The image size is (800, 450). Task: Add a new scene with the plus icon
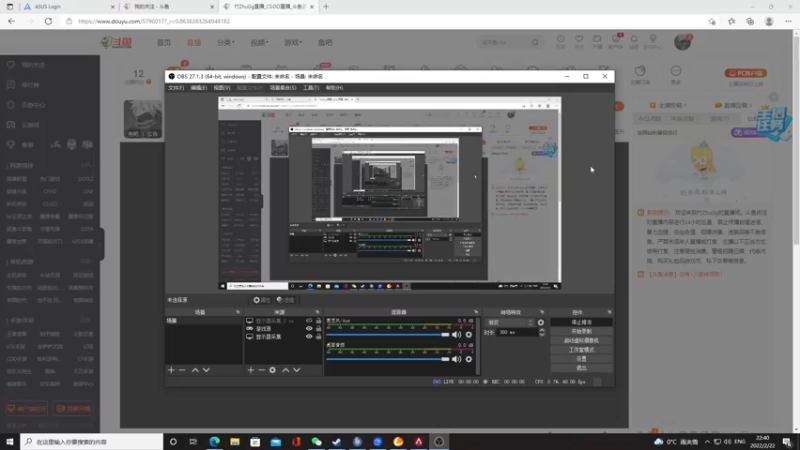pyautogui.click(x=171, y=370)
